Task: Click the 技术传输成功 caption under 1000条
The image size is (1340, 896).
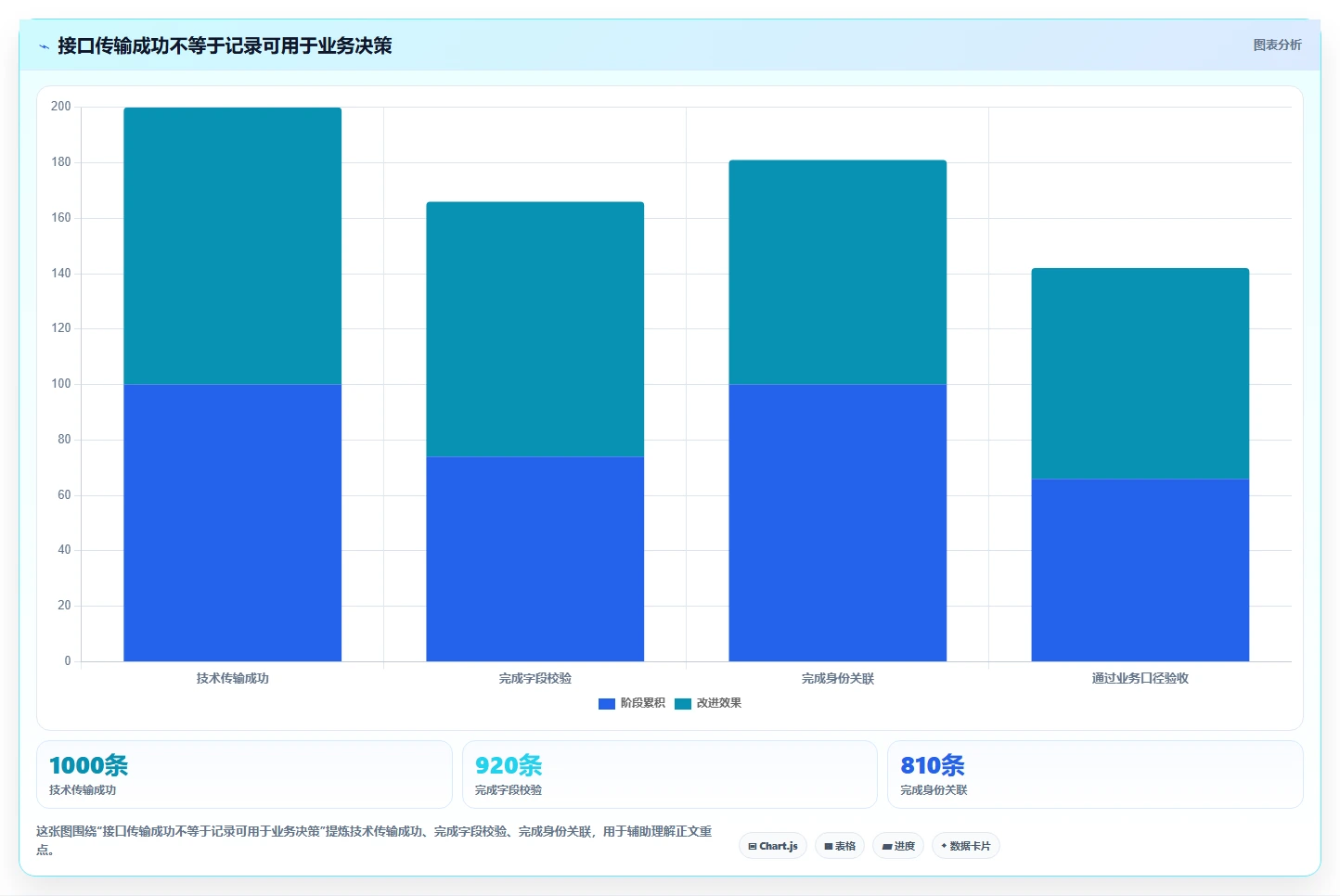Action: pos(83,790)
